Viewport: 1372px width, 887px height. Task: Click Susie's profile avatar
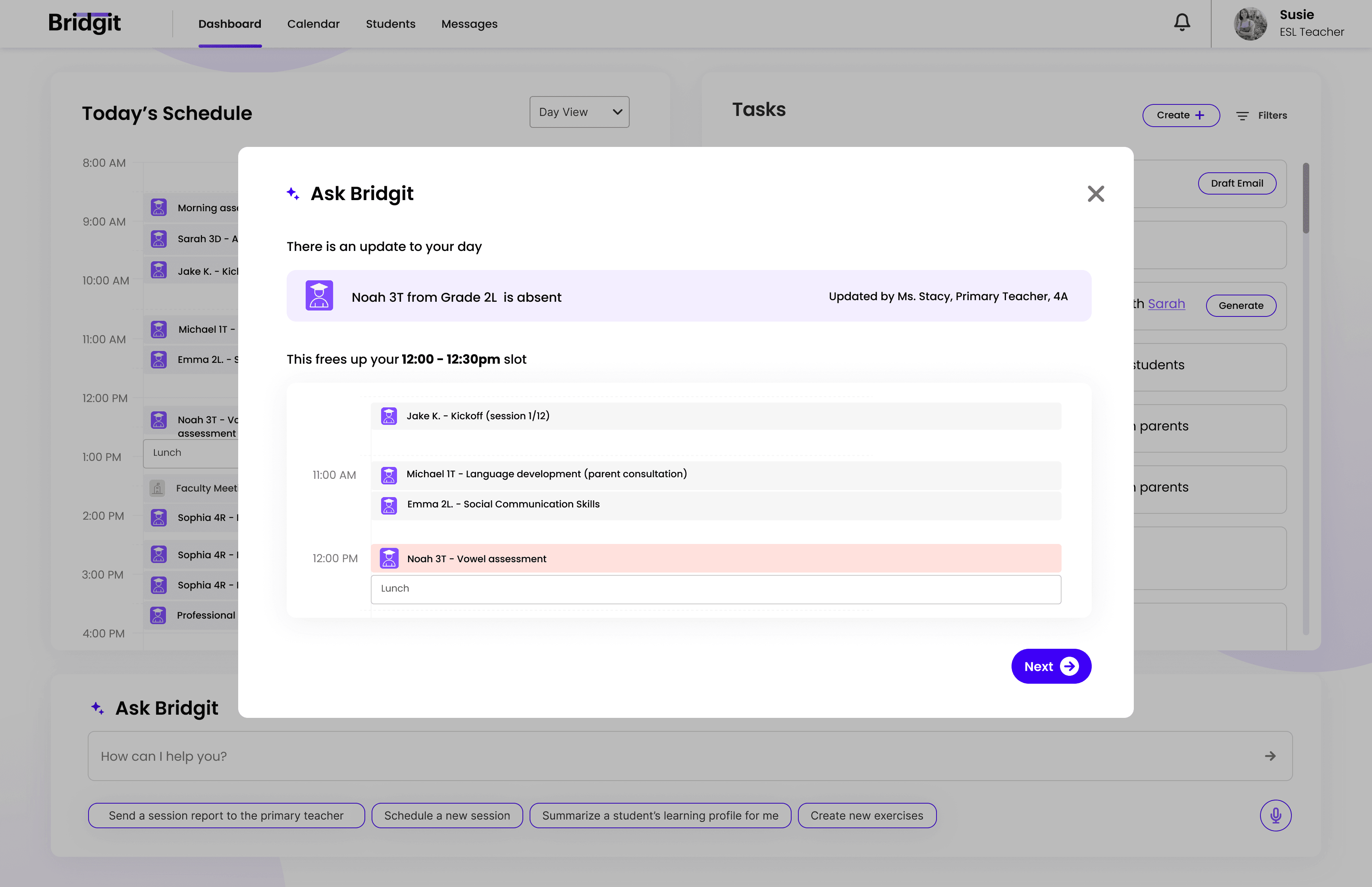1250,23
